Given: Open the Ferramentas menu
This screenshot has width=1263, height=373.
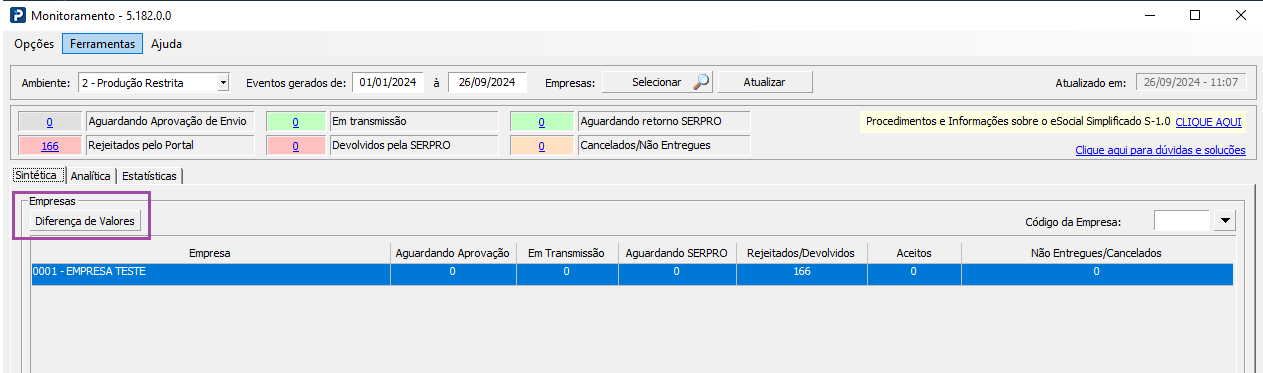Looking at the screenshot, I should (x=103, y=44).
